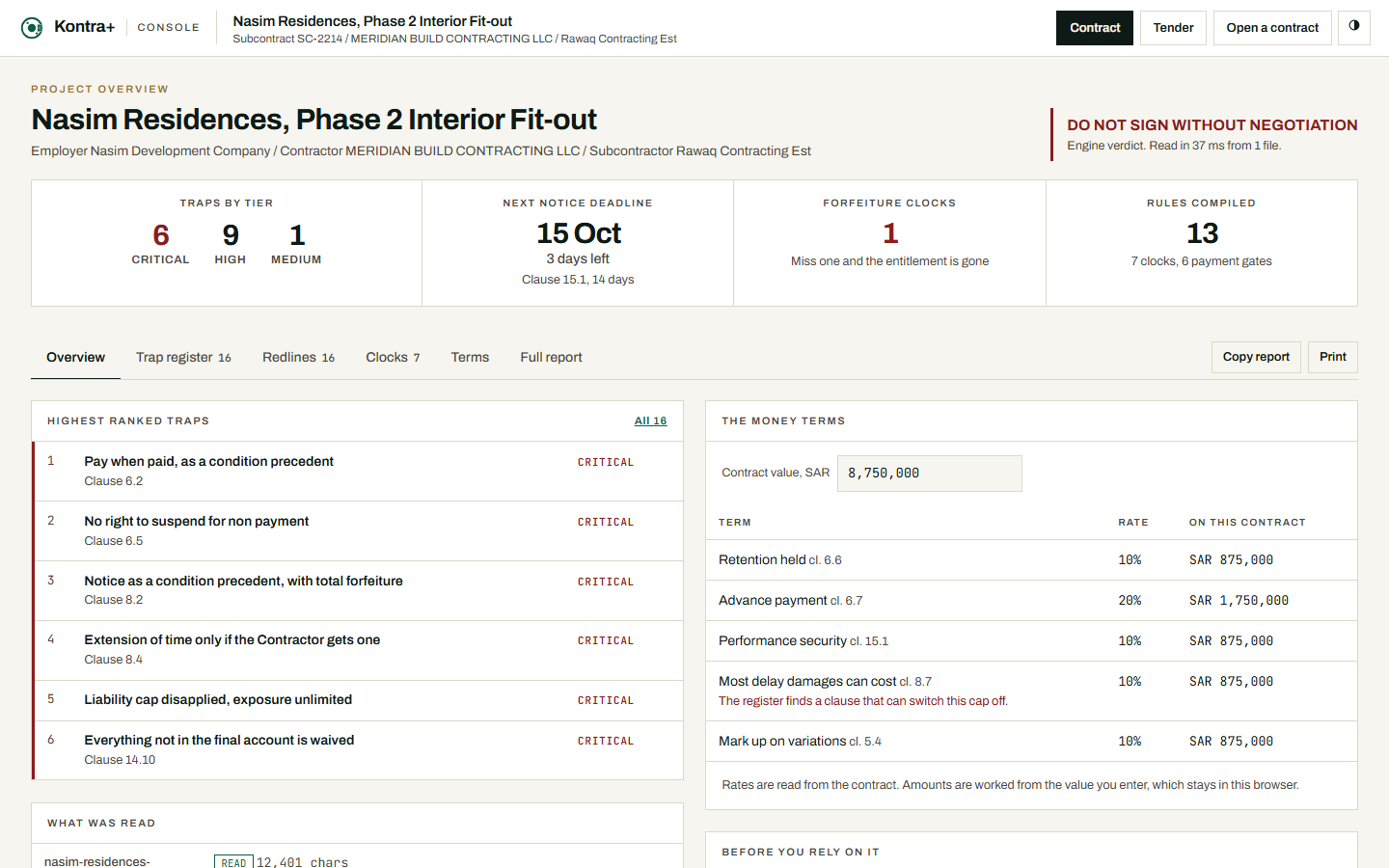The width and height of the screenshot is (1389, 868).
Task: Click the Nasim Residences header title
Action: click(372, 21)
